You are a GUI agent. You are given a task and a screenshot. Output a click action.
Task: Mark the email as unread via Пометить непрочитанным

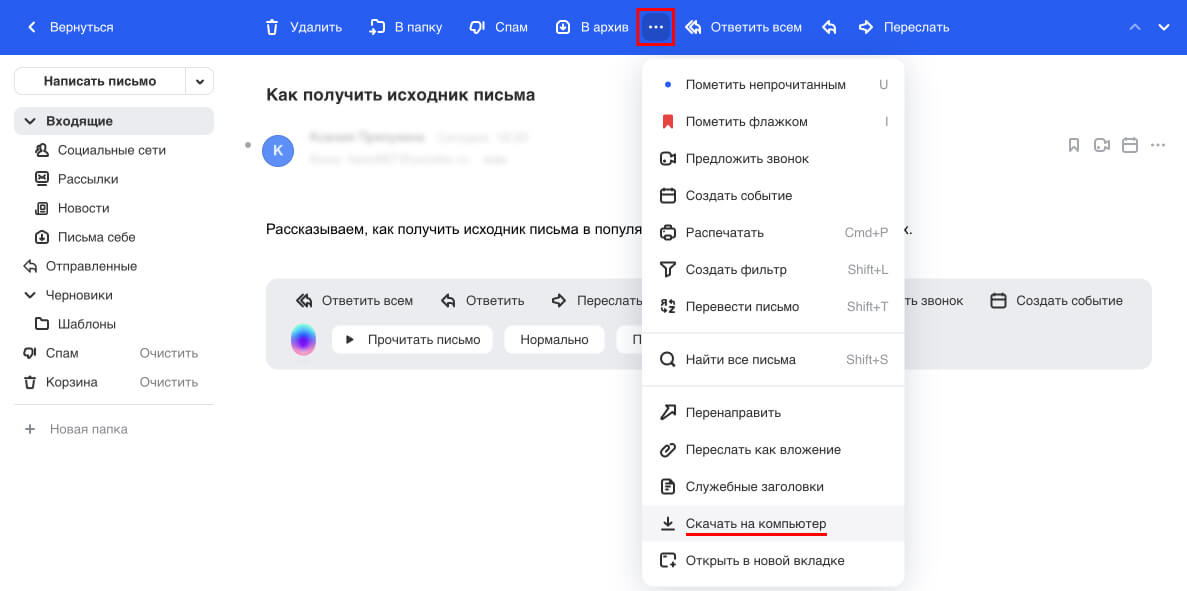click(x=763, y=84)
